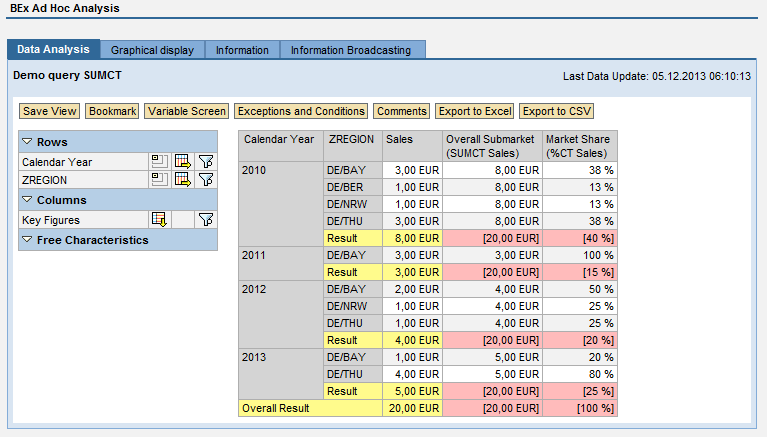
Task: Click the [100 %] overall market share
Action: pyautogui.click(x=580, y=408)
